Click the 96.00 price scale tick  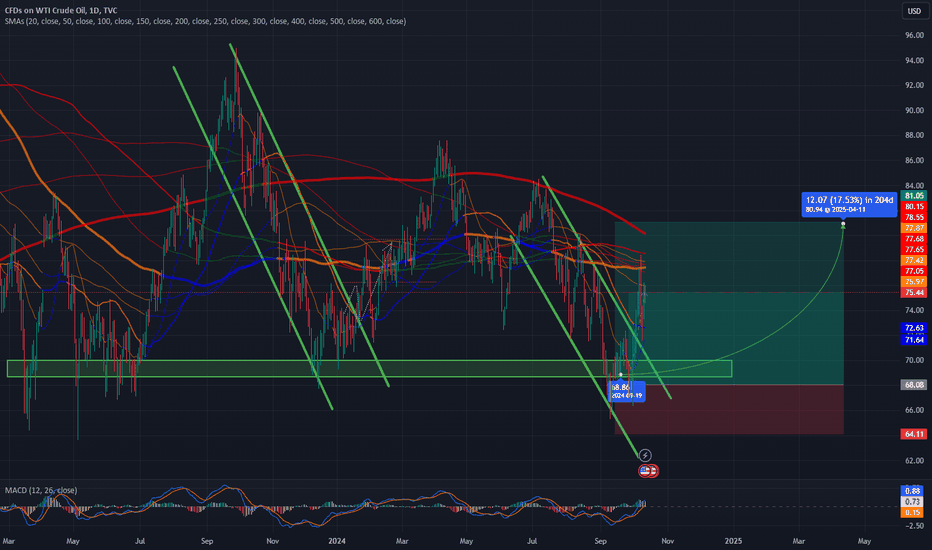pyautogui.click(x=914, y=35)
